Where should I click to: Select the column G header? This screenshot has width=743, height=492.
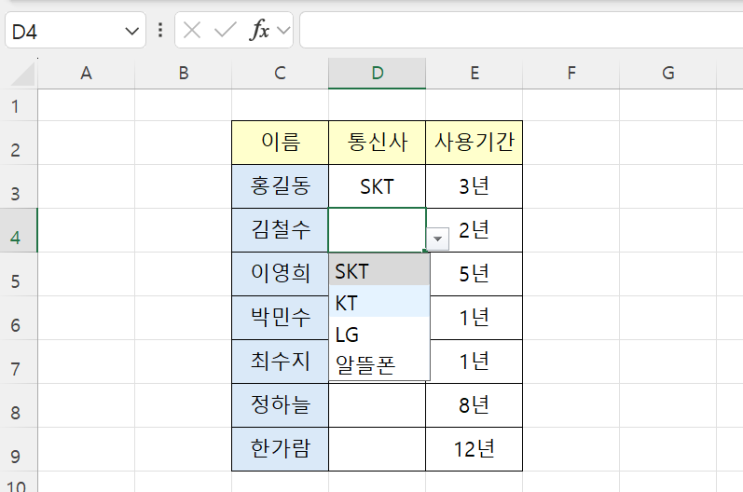coord(668,72)
